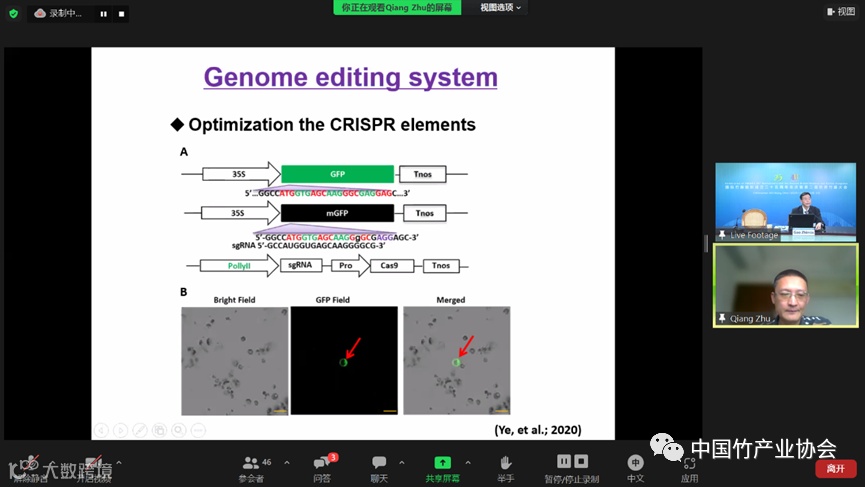This screenshot has height=487, width=865.
Task: Click the sgRNA box in diagram
Action: point(300,265)
